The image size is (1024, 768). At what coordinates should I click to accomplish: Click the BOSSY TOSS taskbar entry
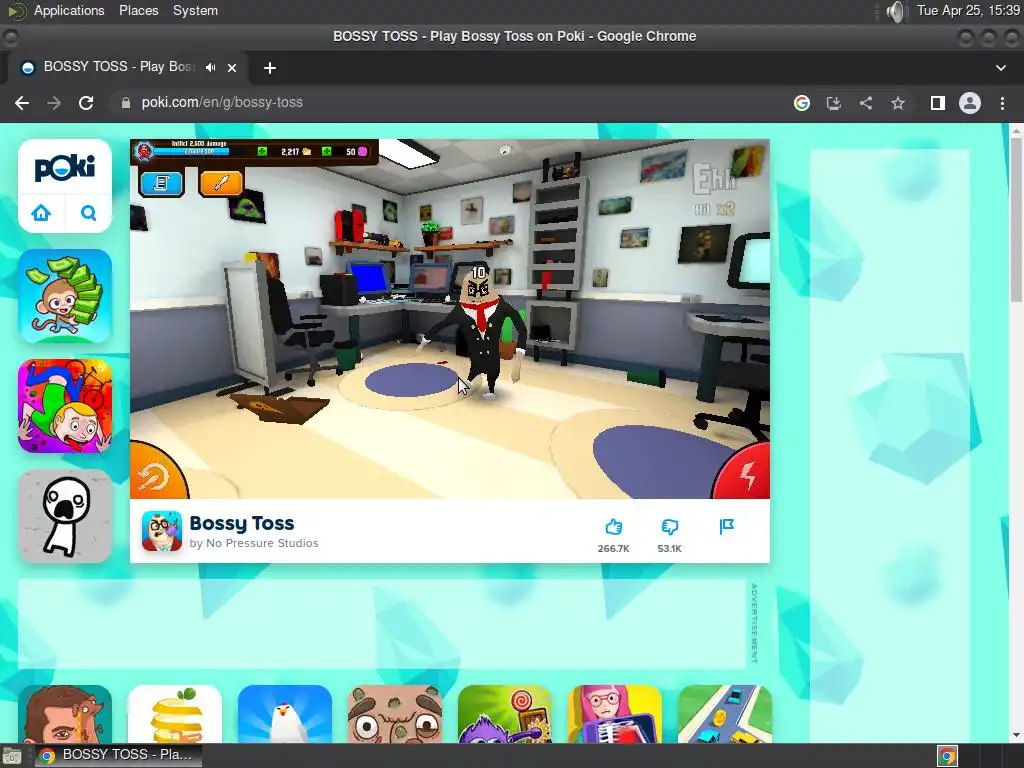(x=118, y=755)
